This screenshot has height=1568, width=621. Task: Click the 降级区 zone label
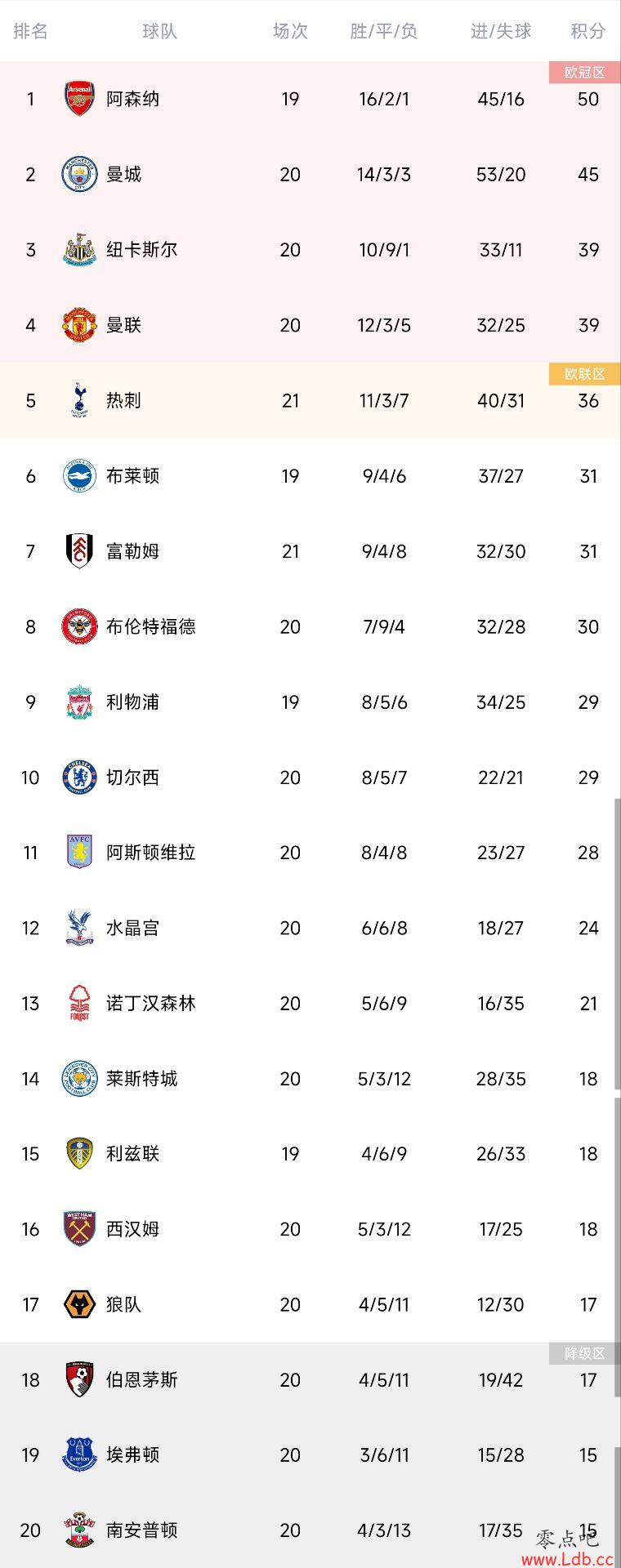pos(584,1353)
